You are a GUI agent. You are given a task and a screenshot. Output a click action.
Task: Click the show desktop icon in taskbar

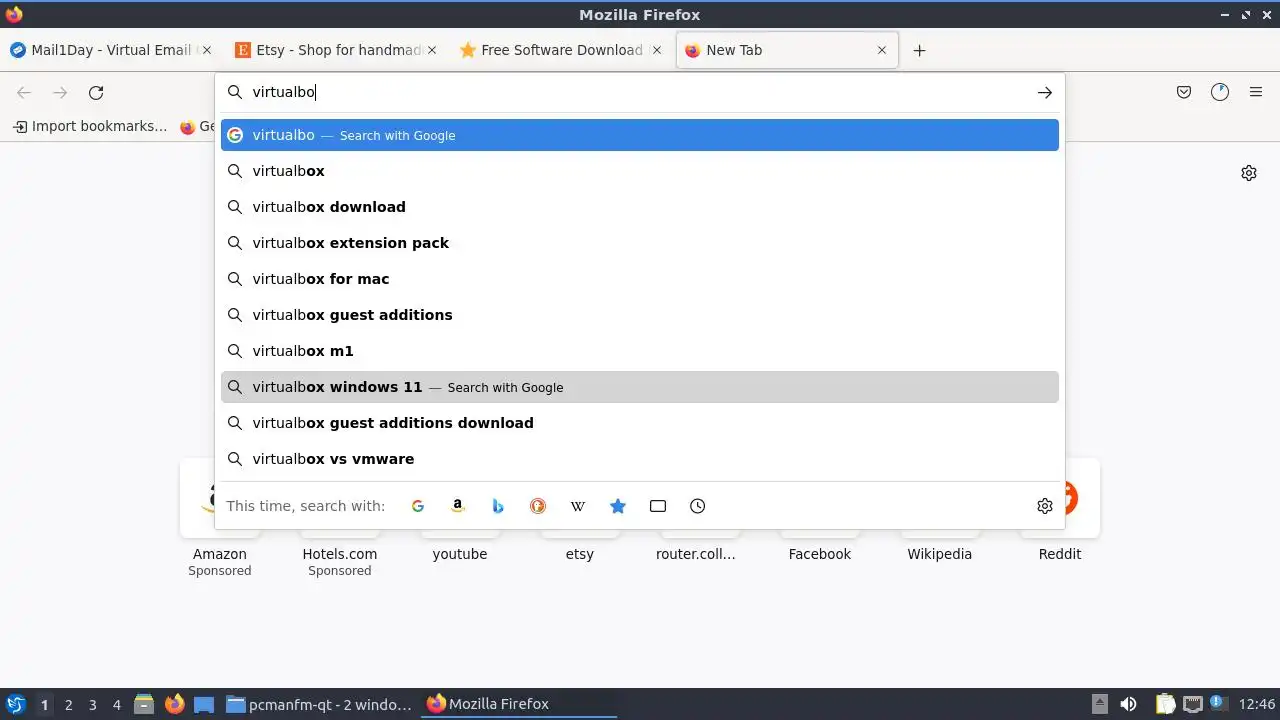coord(204,704)
